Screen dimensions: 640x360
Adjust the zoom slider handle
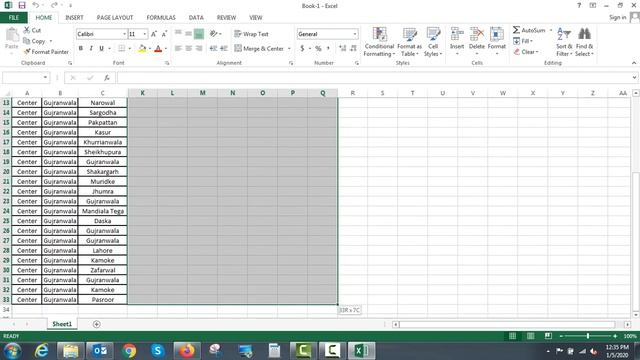(x=588, y=336)
